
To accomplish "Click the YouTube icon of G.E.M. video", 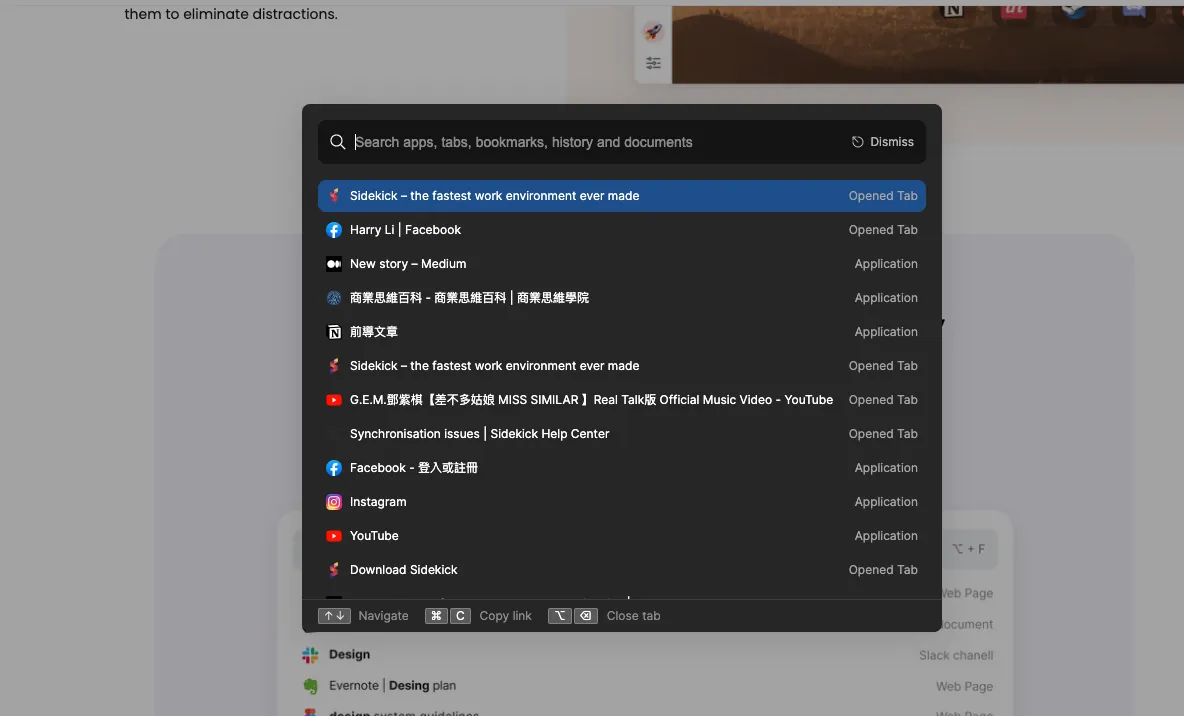I will click(x=334, y=400).
